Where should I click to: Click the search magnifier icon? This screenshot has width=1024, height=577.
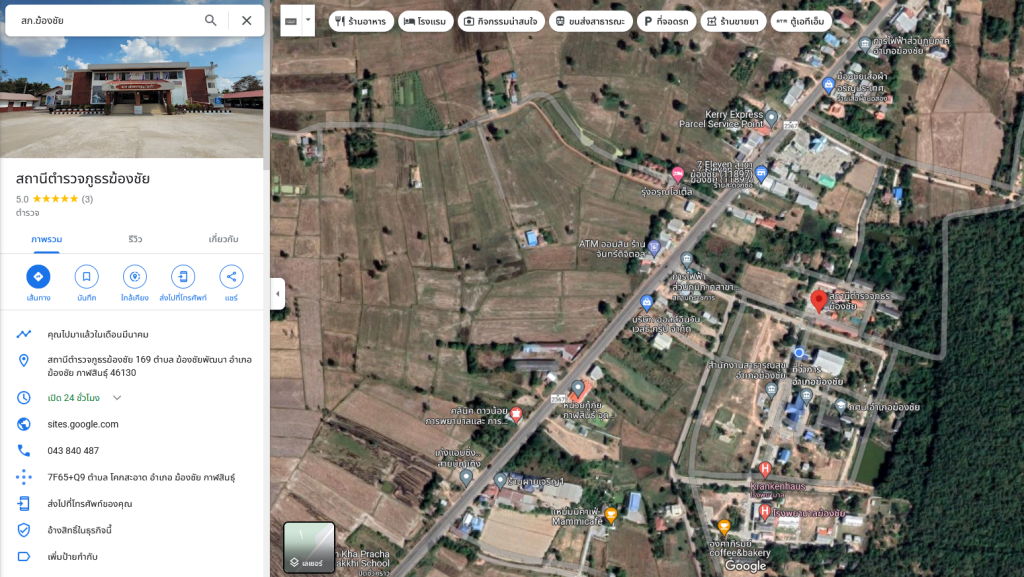tap(210, 20)
